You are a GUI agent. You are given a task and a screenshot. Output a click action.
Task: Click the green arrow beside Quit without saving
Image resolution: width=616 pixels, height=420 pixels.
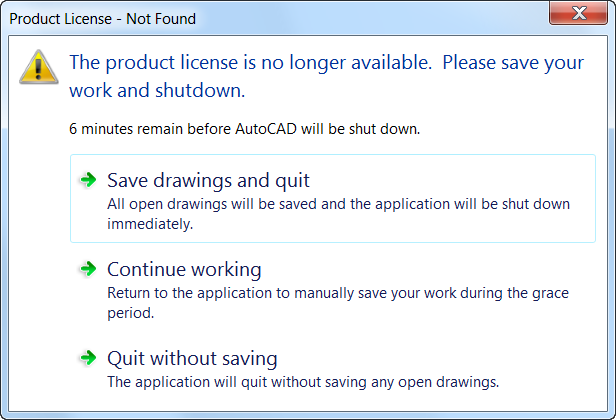[88, 358]
